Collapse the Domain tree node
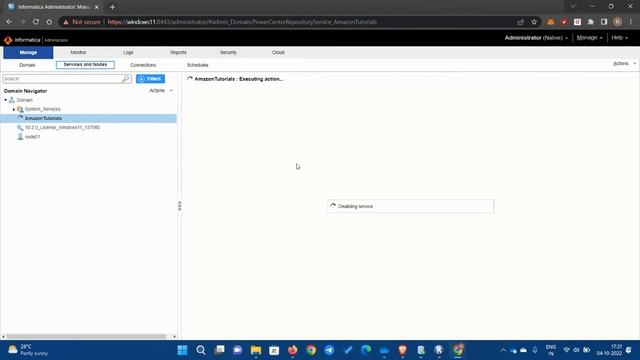This screenshot has width=640, height=360. [x=6, y=100]
